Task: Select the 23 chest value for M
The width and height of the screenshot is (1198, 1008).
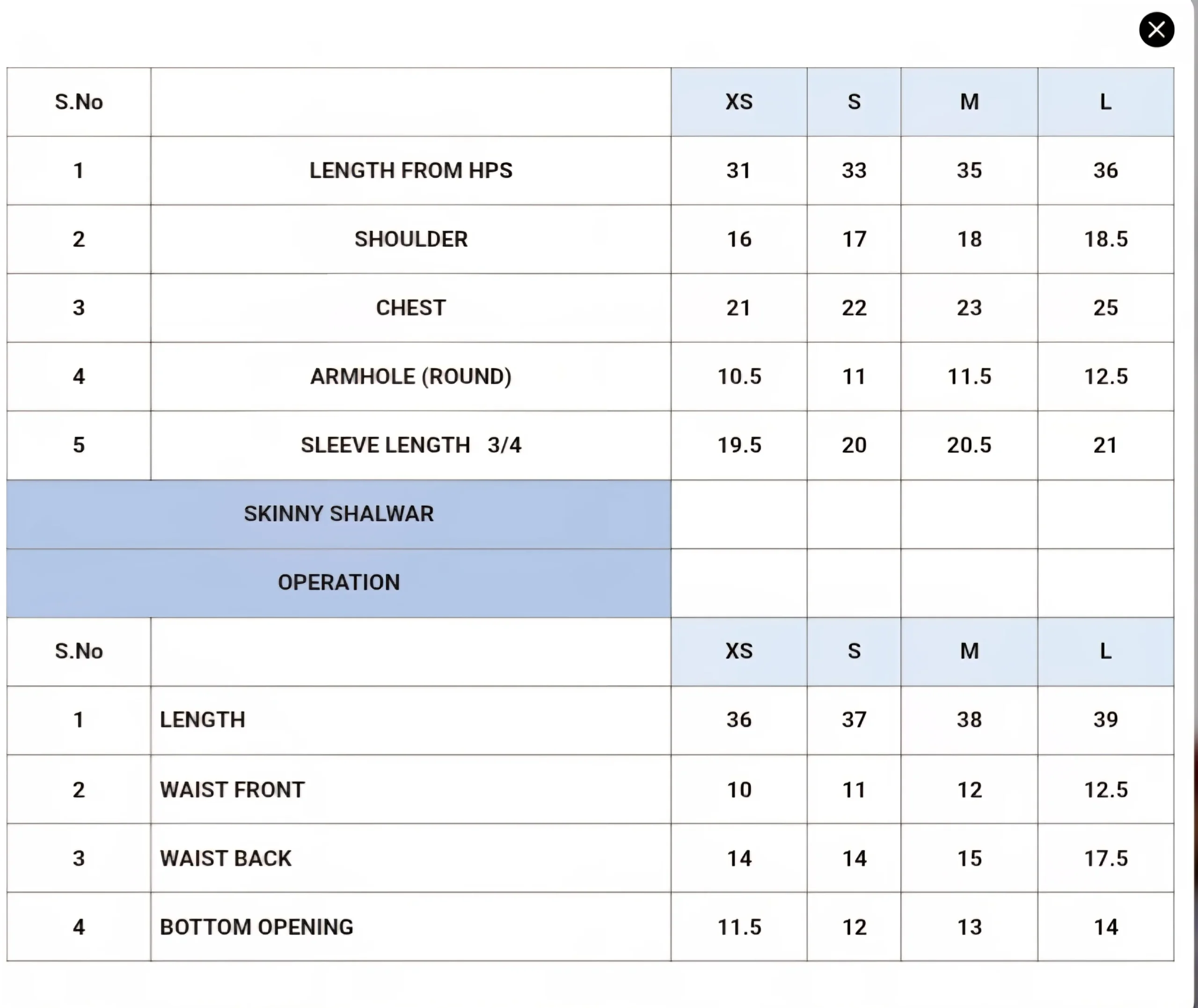Action: (x=969, y=308)
